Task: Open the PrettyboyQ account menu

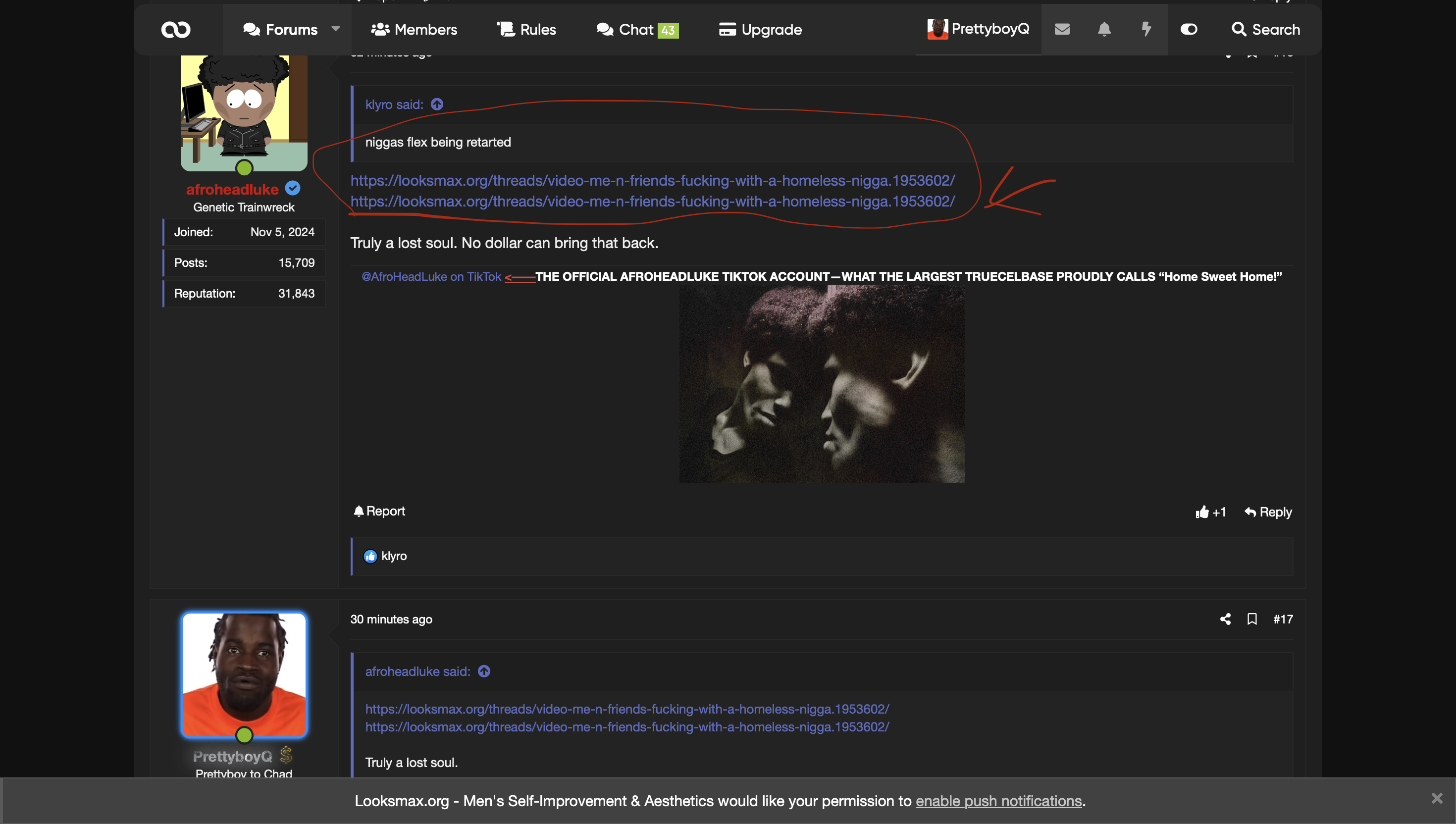Action: [978, 29]
